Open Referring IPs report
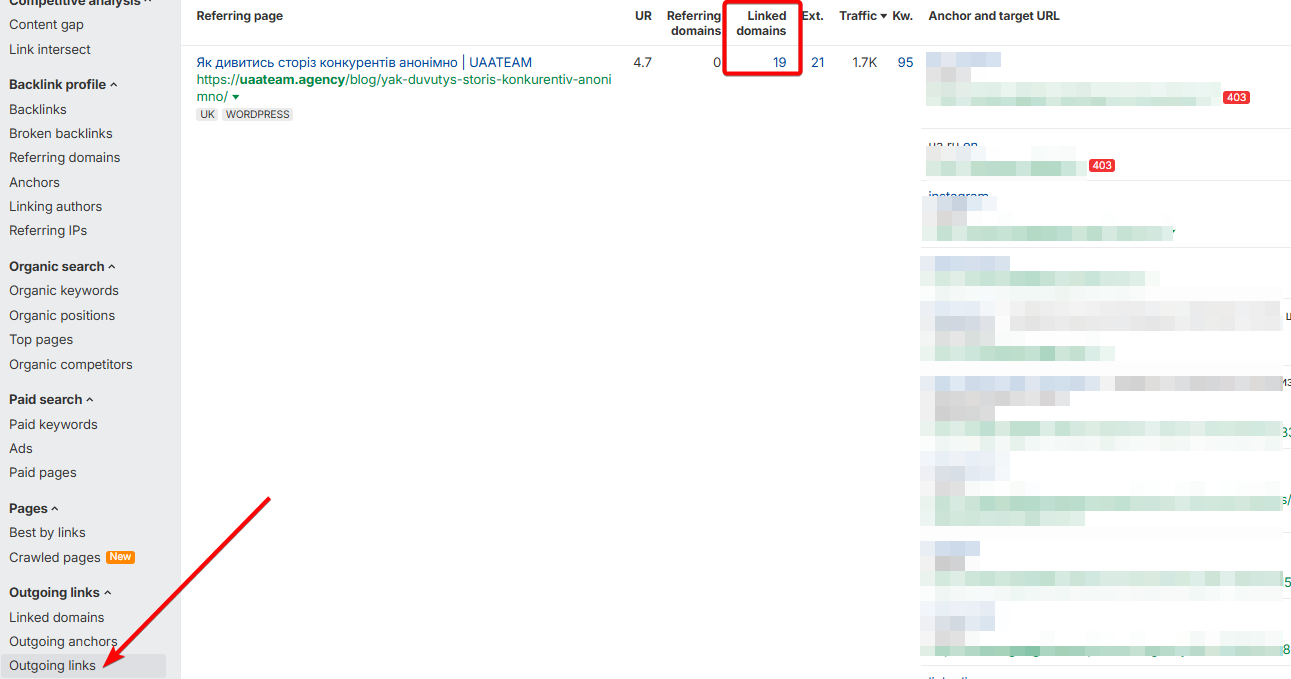 tap(48, 231)
